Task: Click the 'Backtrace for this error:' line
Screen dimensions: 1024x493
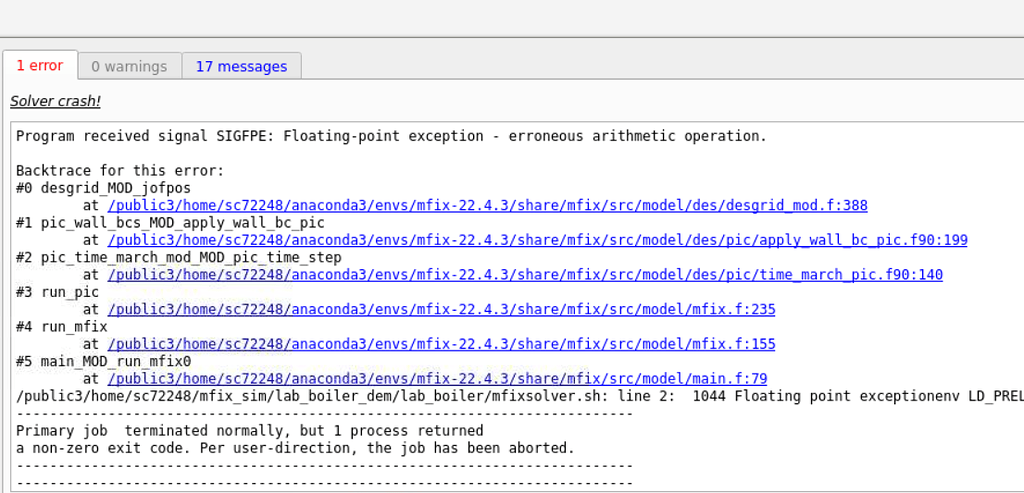Action: coord(120,171)
